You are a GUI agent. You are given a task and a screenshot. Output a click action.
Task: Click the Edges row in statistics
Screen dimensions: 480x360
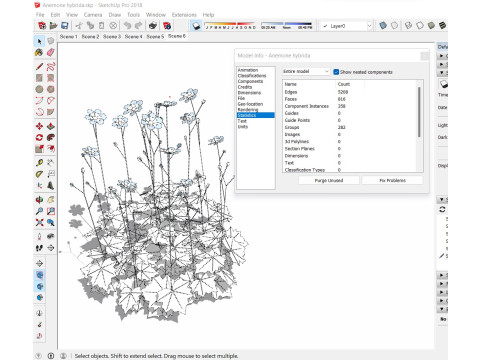tap(349, 92)
